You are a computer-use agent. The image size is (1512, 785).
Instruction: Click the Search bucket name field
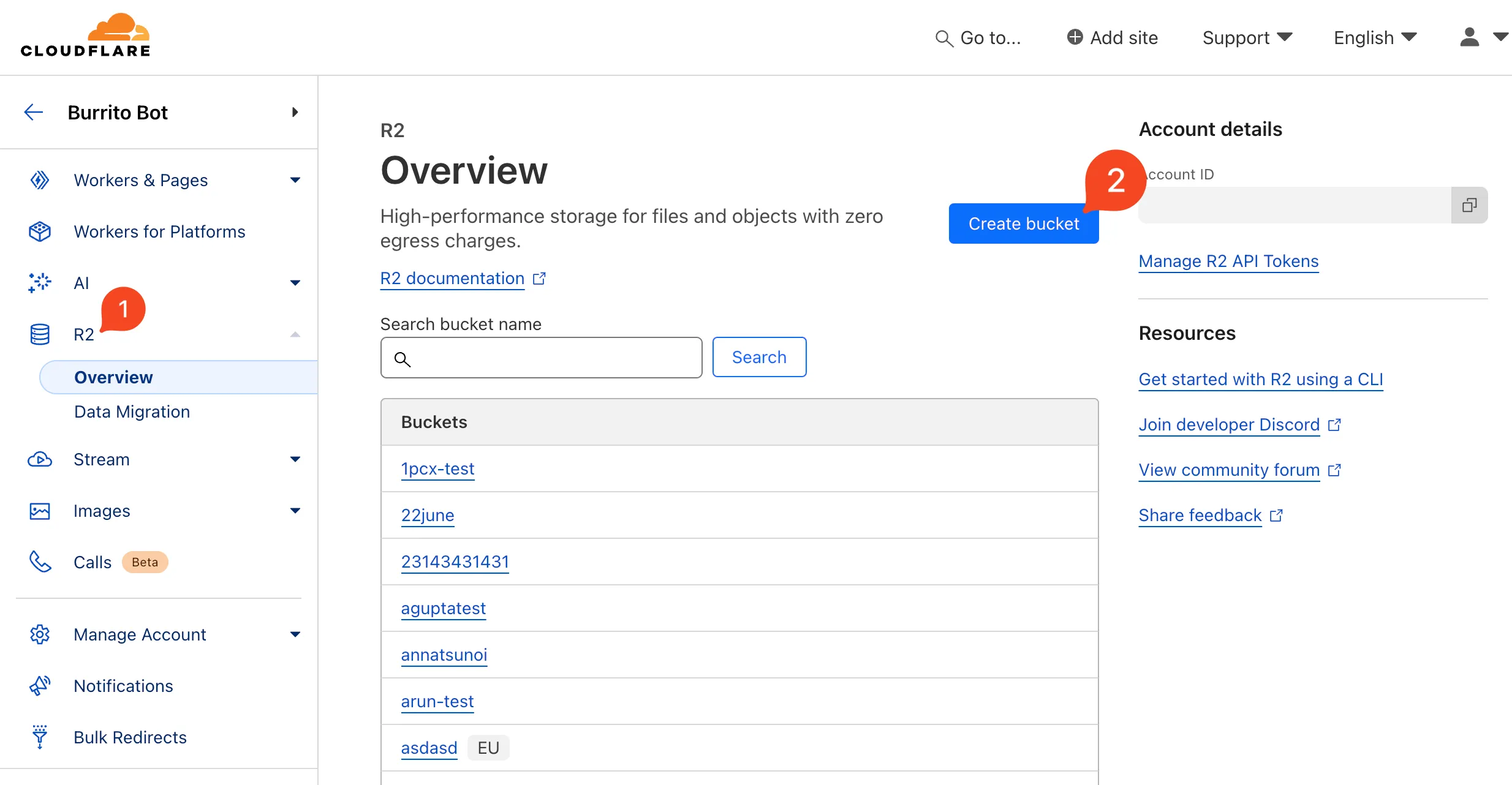point(540,357)
